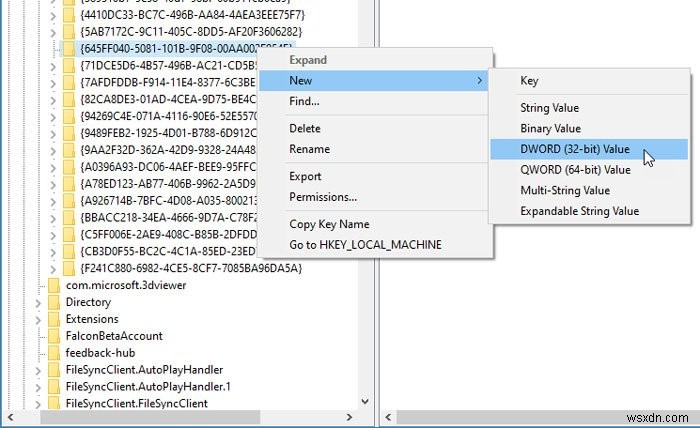Click folder icon of {A0396A93-DC06-4AEF key
The height and width of the screenshot is (428, 700).
(x=69, y=167)
